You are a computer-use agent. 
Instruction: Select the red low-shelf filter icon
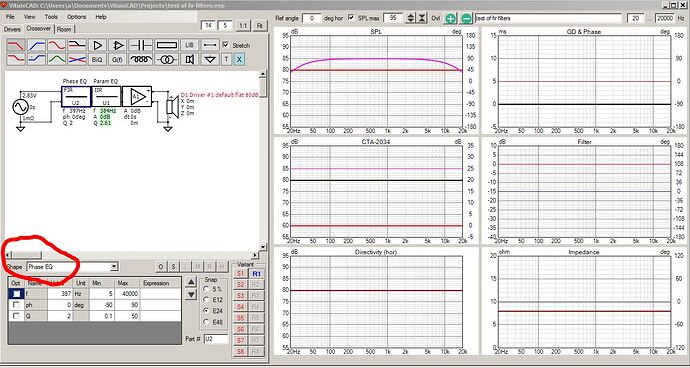pos(16,59)
